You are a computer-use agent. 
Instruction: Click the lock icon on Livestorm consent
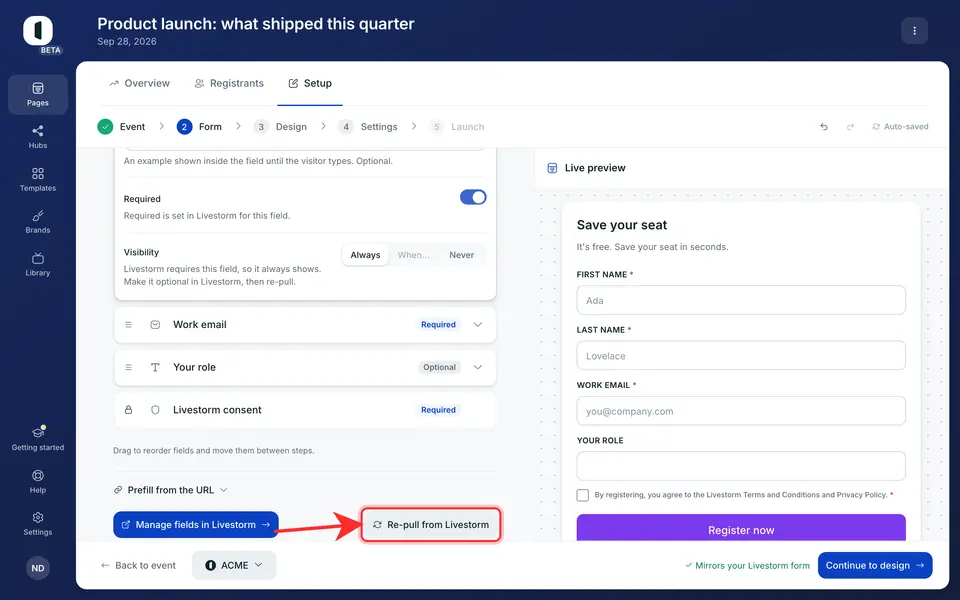[x=129, y=410]
